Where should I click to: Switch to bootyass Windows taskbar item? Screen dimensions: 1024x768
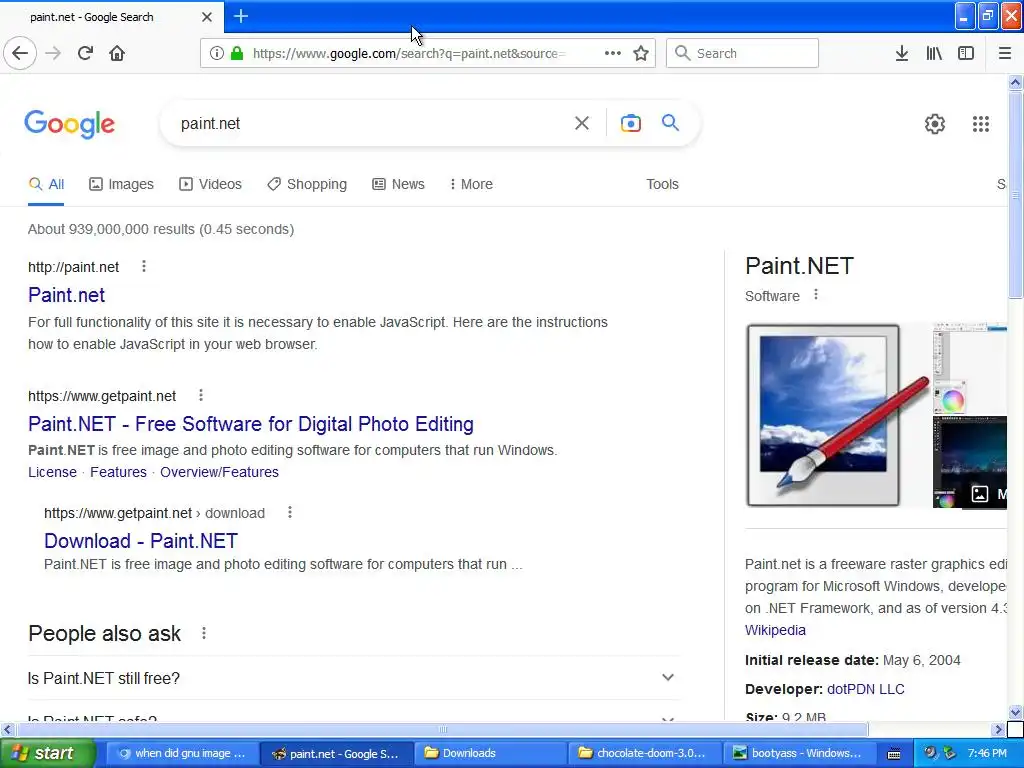(800, 754)
